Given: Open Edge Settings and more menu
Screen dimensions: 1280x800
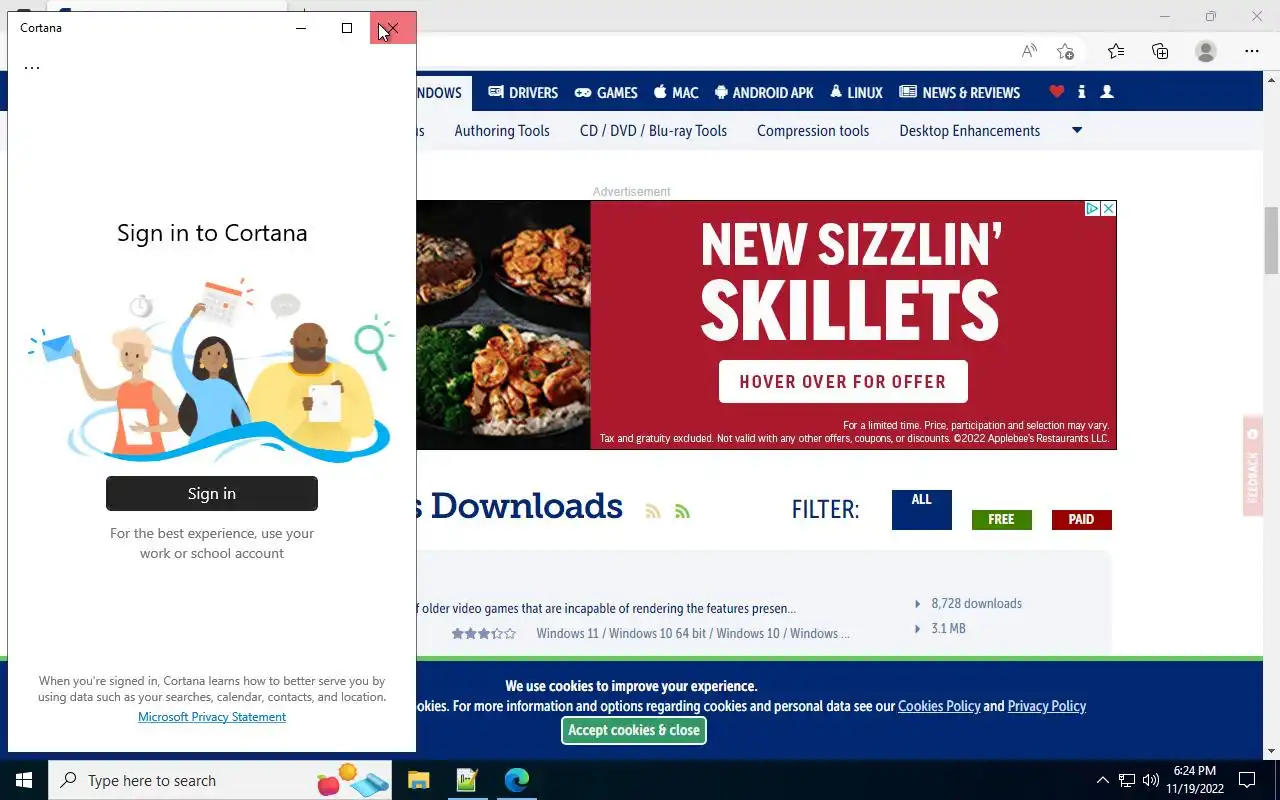Looking at the screenshot, I should 1252,51.
